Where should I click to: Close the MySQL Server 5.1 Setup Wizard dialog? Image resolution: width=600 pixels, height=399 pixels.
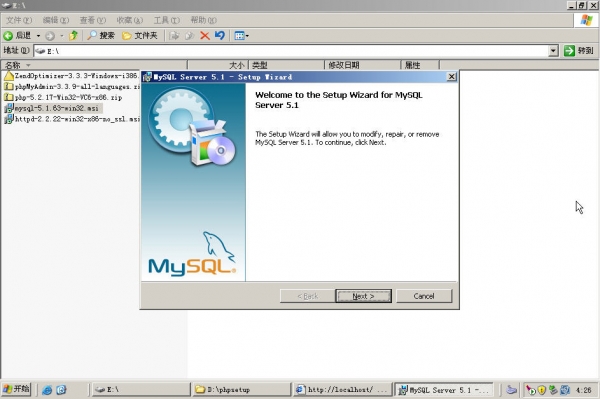click(x=452, y=77)
